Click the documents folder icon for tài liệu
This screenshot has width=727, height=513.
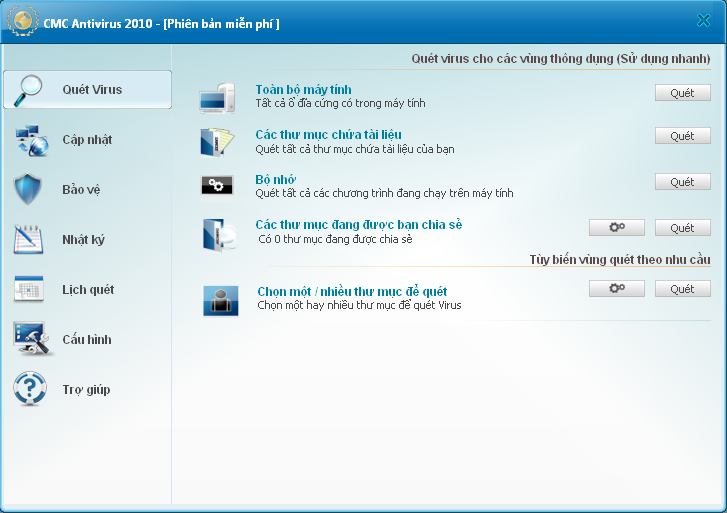pyautogui.click(x=217, y=142)
